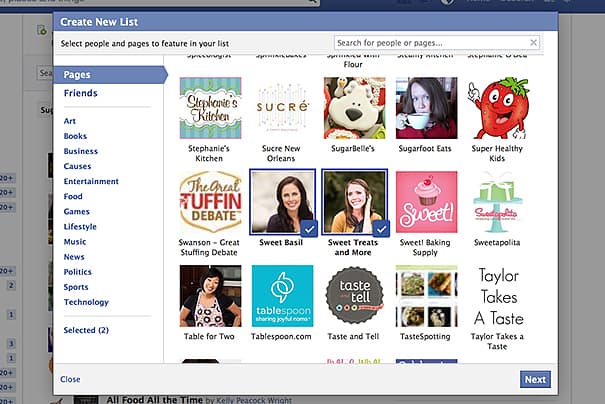Click the Sweet Basil profile photo
605x404 pixels.
pyautogui.click(x=282, y=202)
